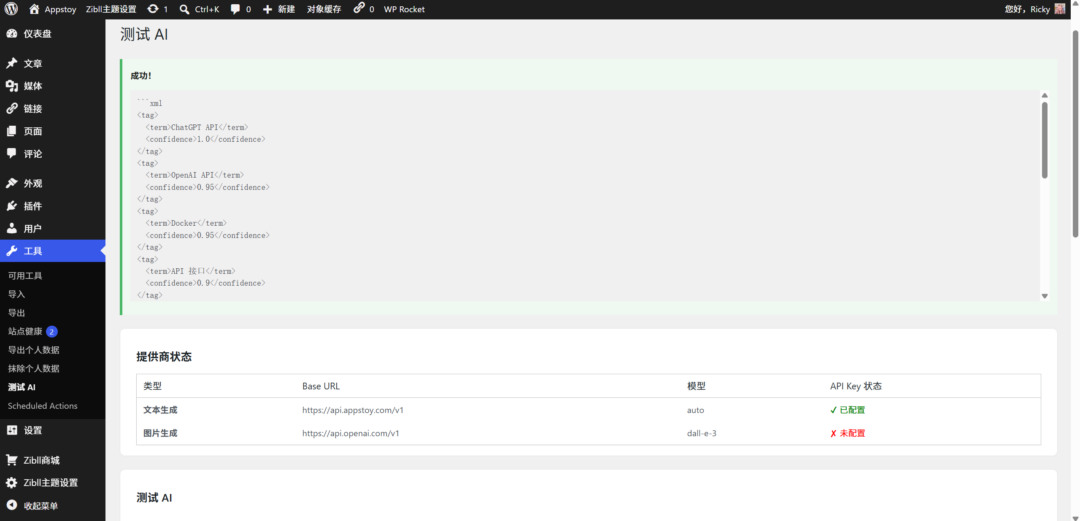Click the 插件 plugin icon
Viewport: 1080px width, 521px height.
tap(12, 206)
